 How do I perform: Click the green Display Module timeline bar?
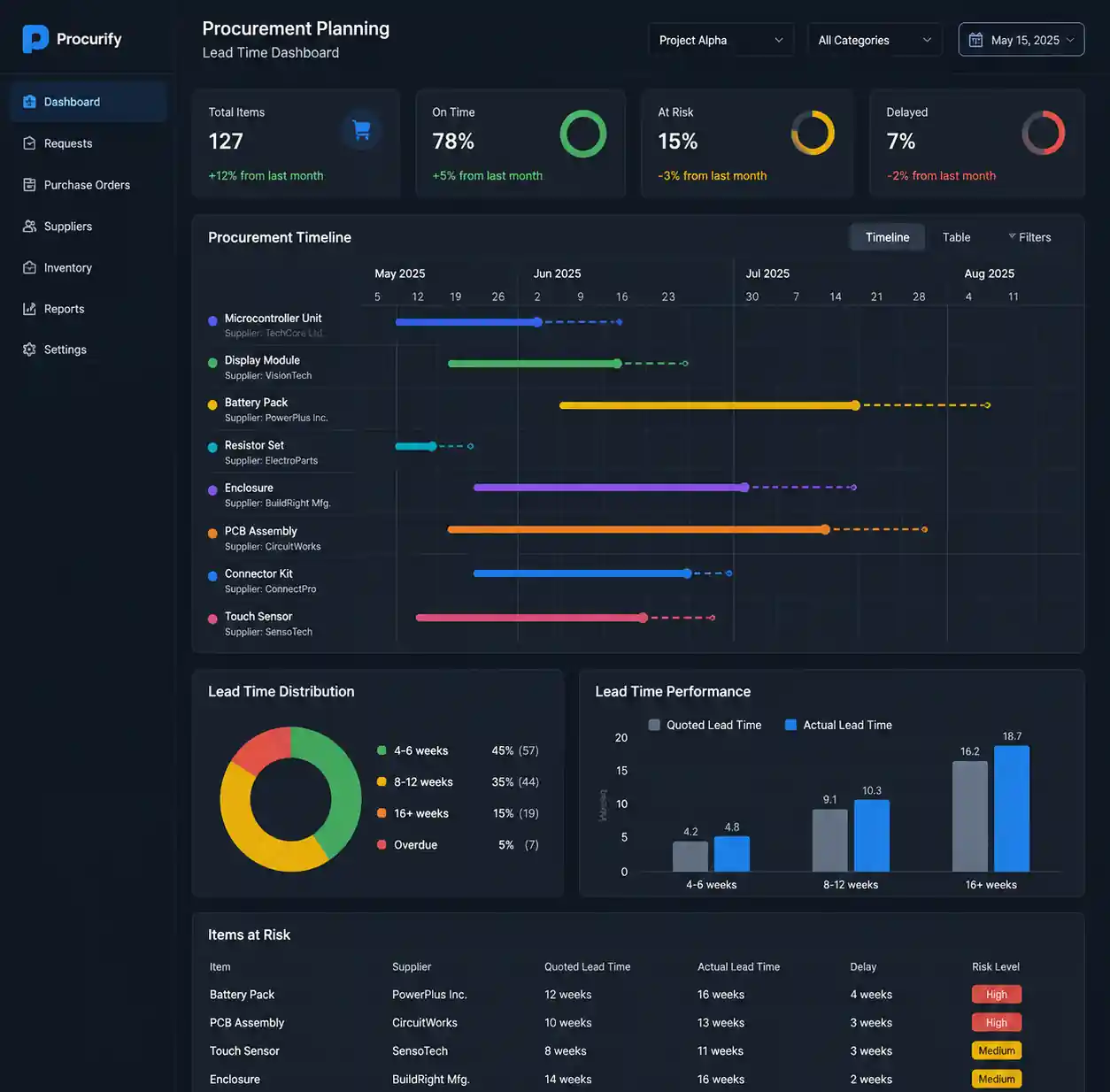tap(534, 364)
